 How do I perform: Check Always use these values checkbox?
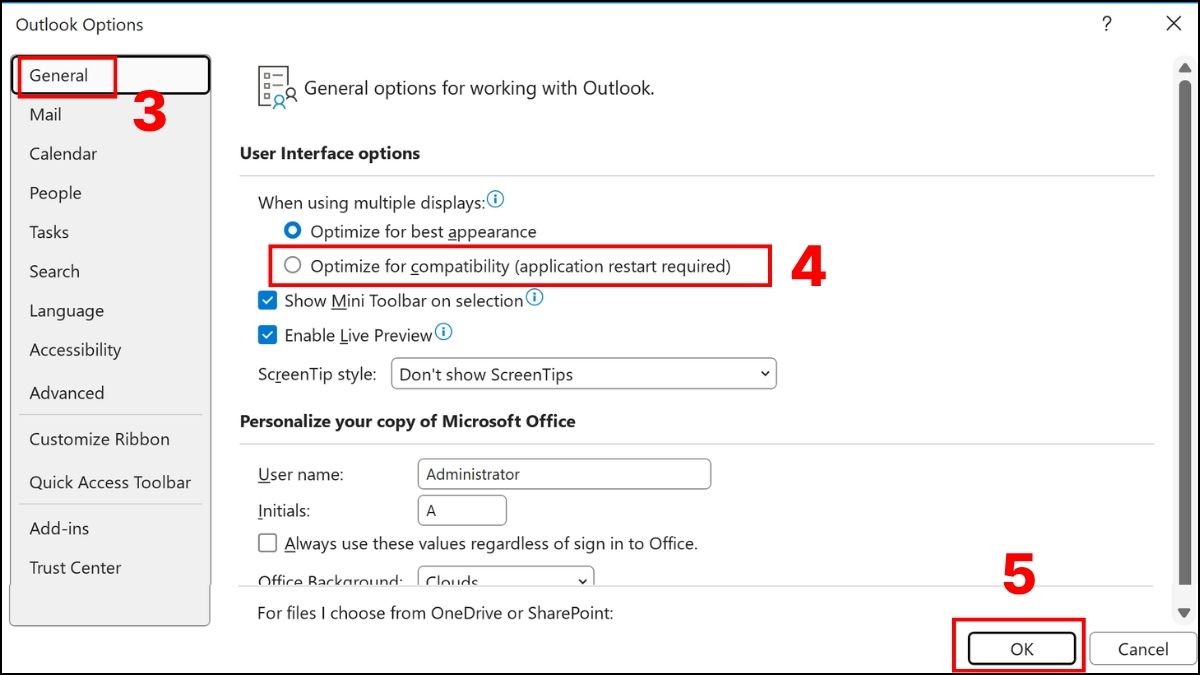coord(268,544)
